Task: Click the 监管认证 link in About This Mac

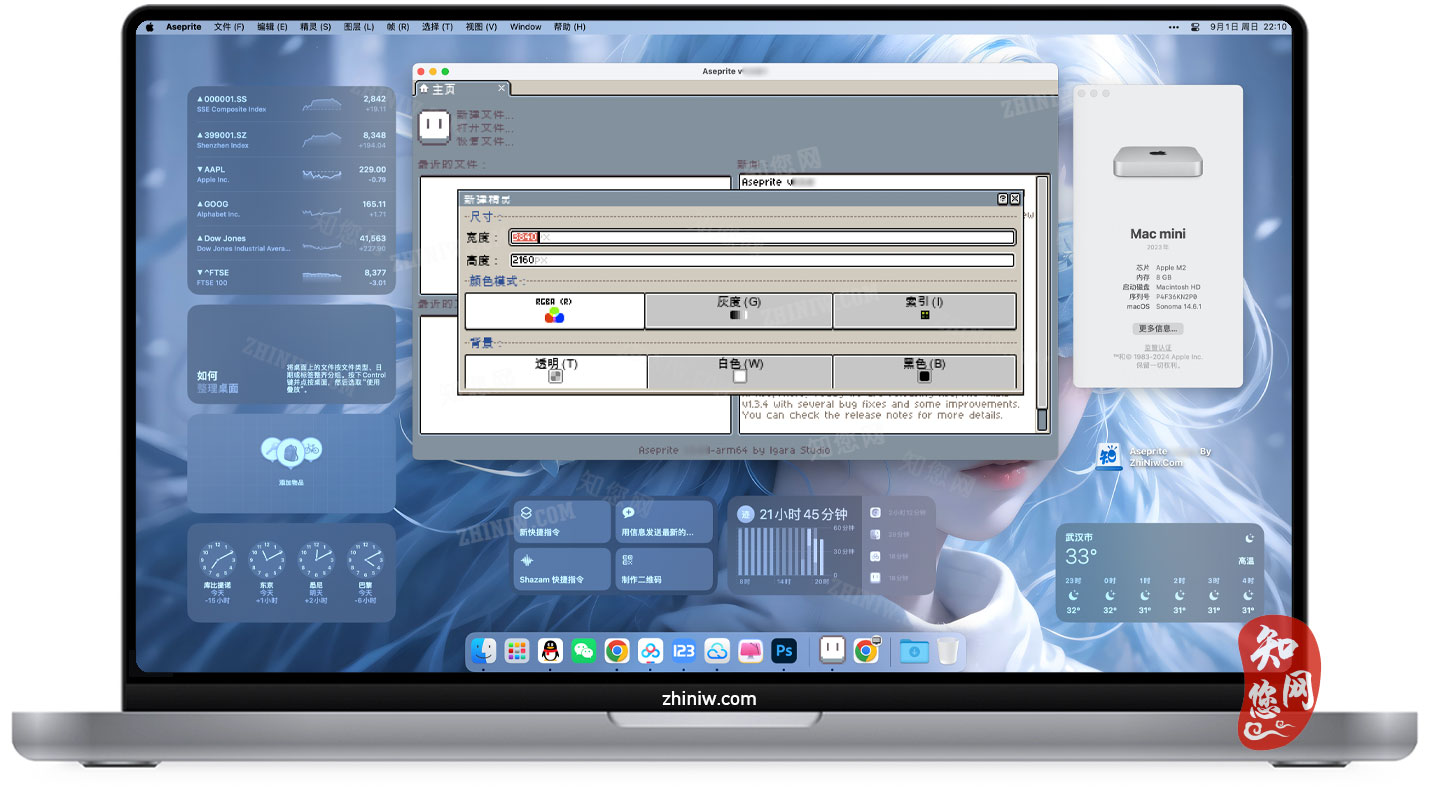Action: 1158,348
